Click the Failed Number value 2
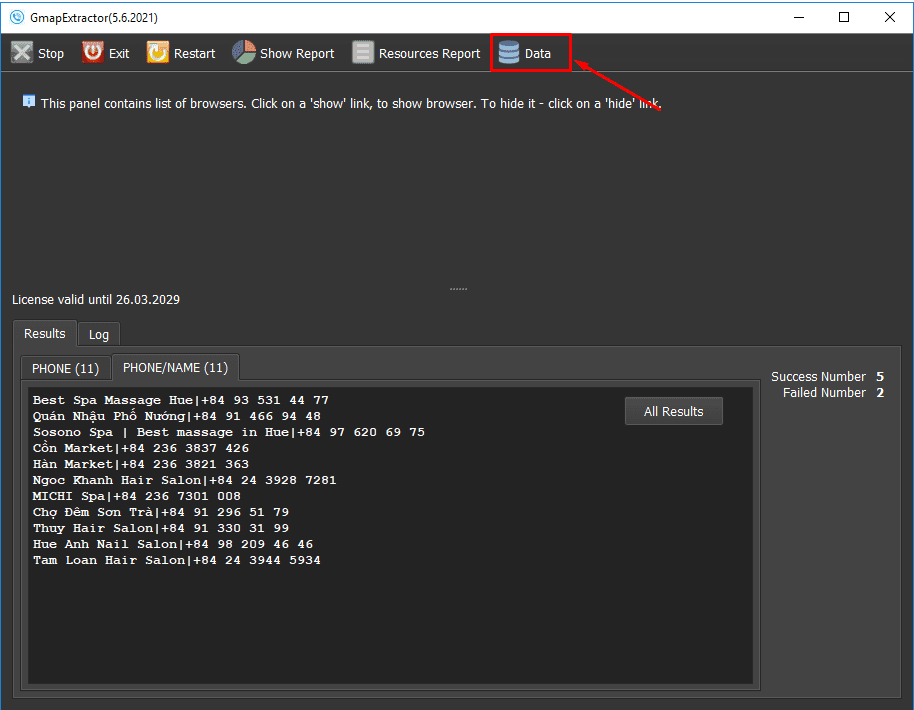The image size is (914, 710). (x=880, y=393)
